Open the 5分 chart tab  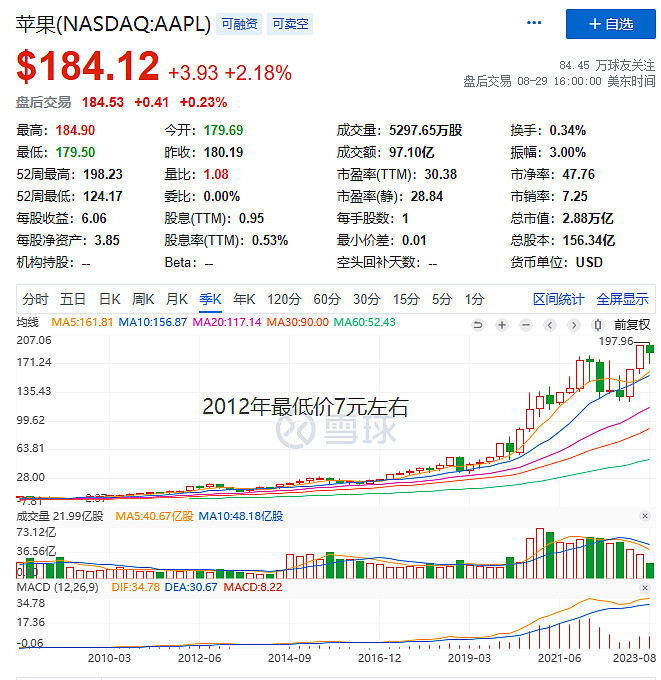pos(442,299)
